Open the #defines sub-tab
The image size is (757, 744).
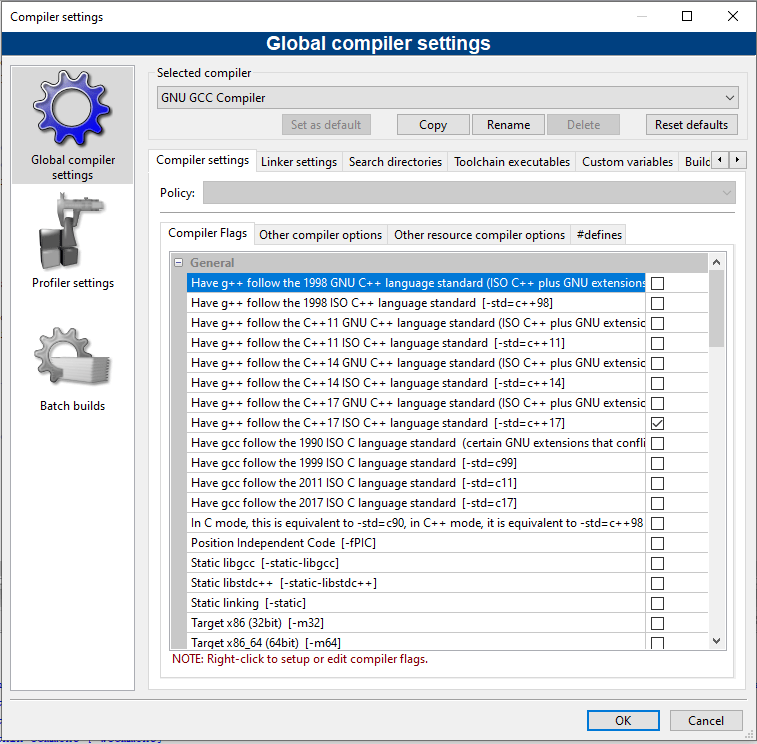(599, 235)
